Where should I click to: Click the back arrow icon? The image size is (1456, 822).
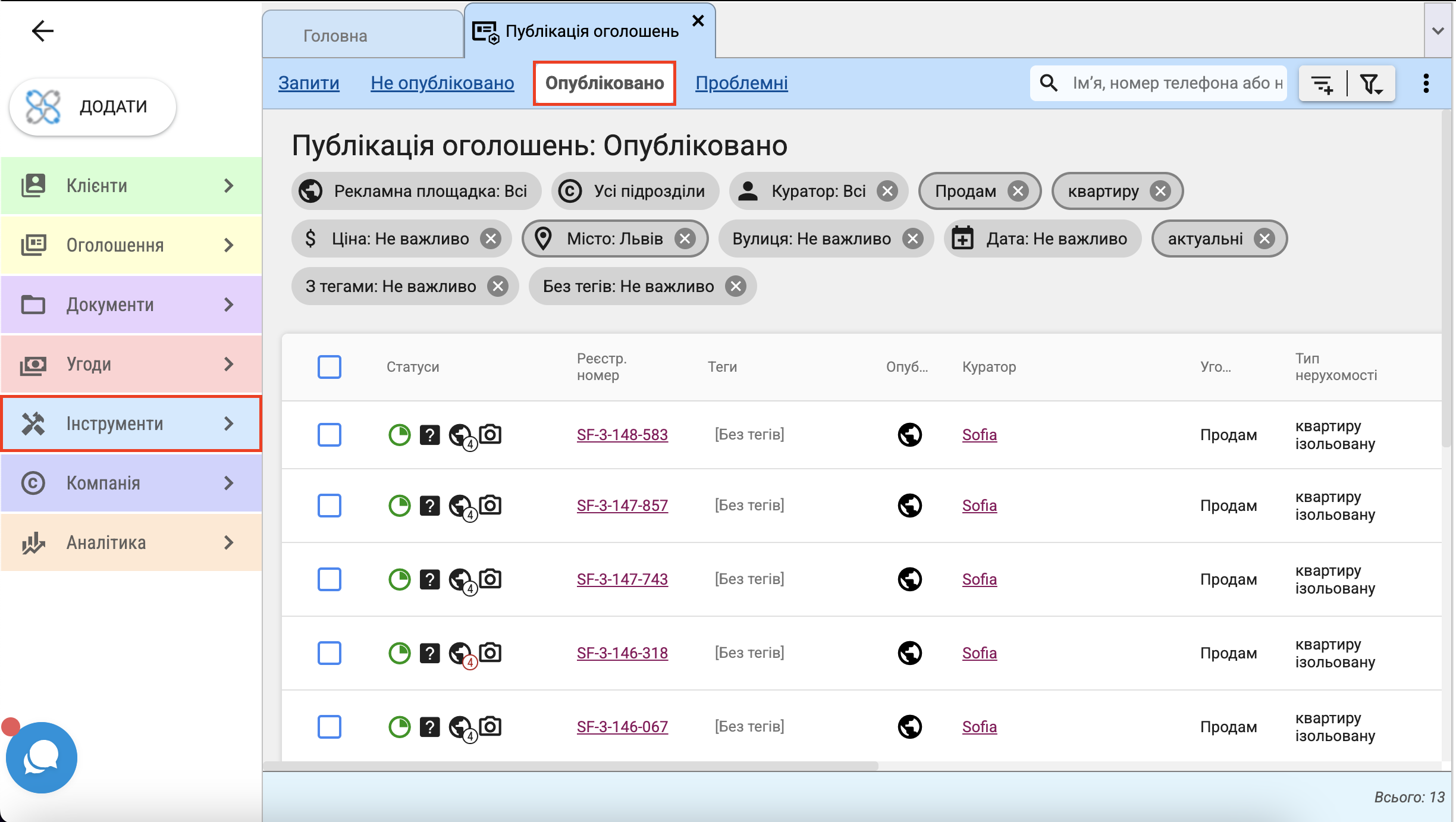tap(42, 31)
